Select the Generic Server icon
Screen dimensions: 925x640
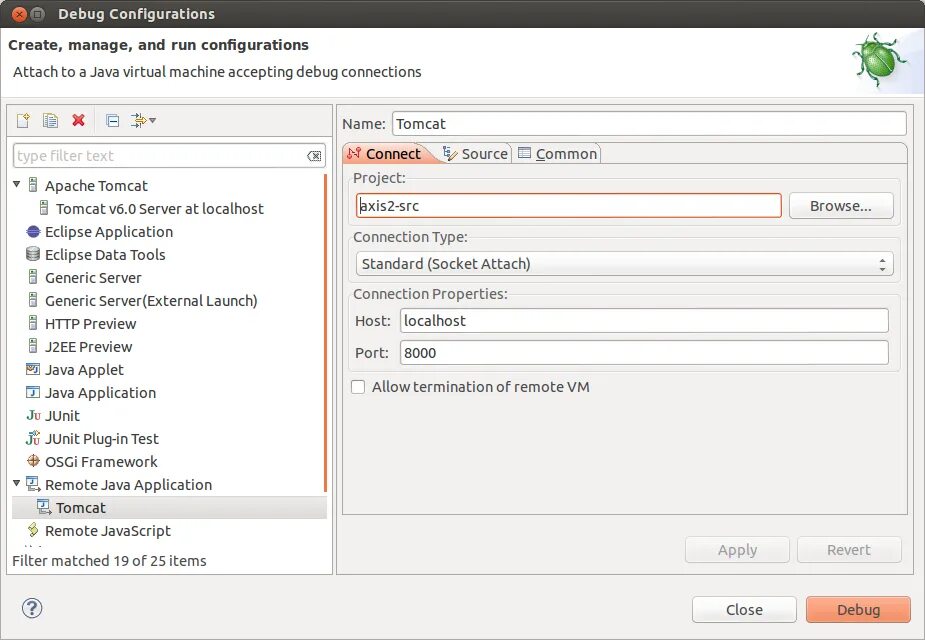click(34, 277)
